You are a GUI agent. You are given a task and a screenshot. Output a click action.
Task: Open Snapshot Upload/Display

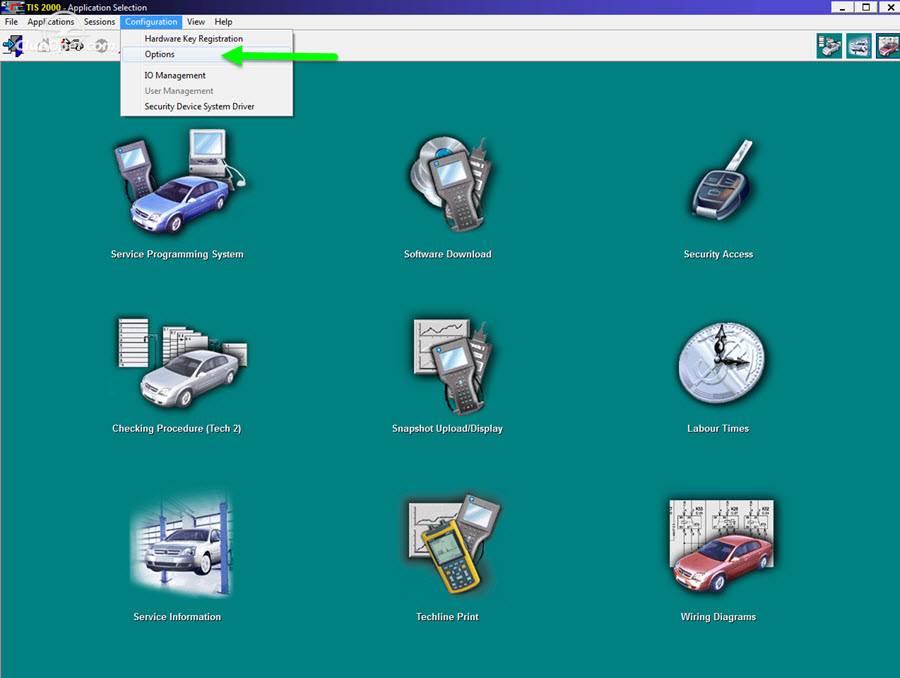pos(452,366)
